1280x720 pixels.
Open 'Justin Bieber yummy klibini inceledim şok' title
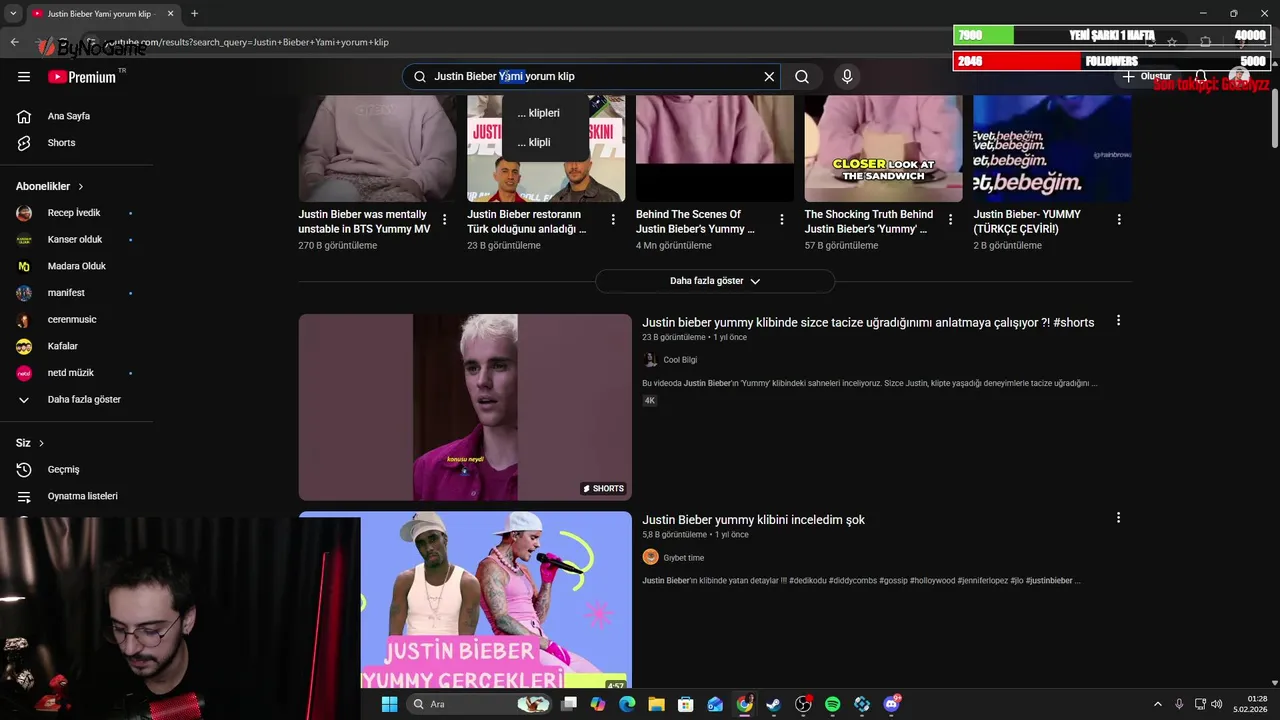[753, 520]
